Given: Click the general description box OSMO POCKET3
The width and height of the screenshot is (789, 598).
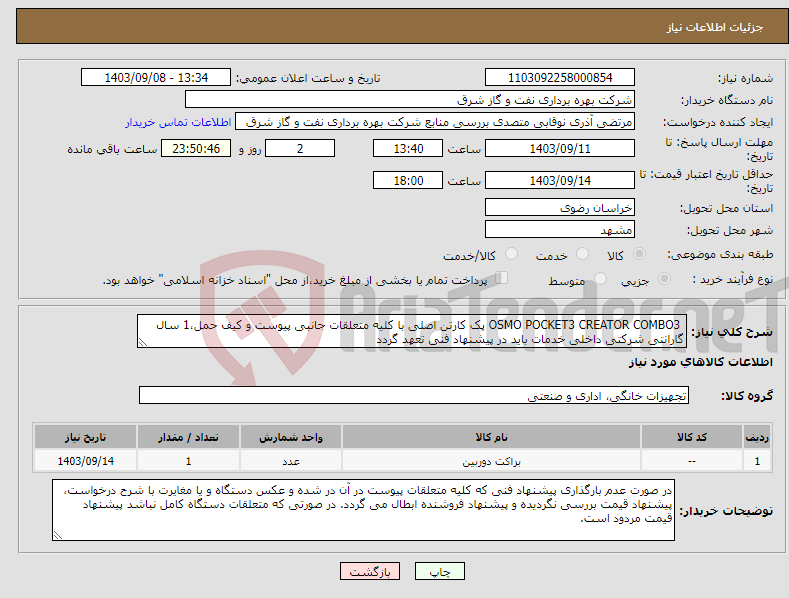Looking at the screenshot, I should (x=412, y=331).
